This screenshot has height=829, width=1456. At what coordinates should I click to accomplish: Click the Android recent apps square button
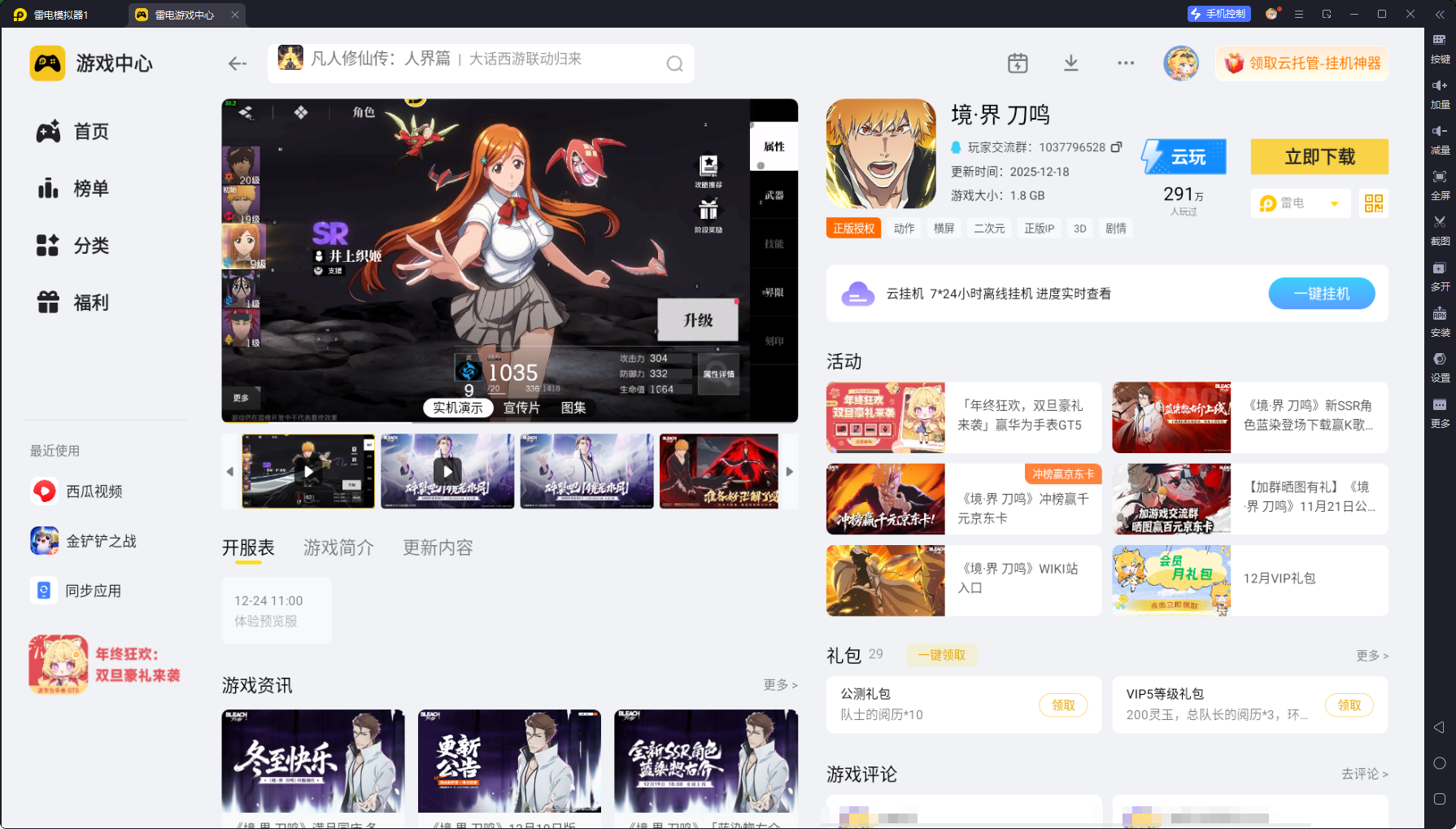tap(1439, 799)
